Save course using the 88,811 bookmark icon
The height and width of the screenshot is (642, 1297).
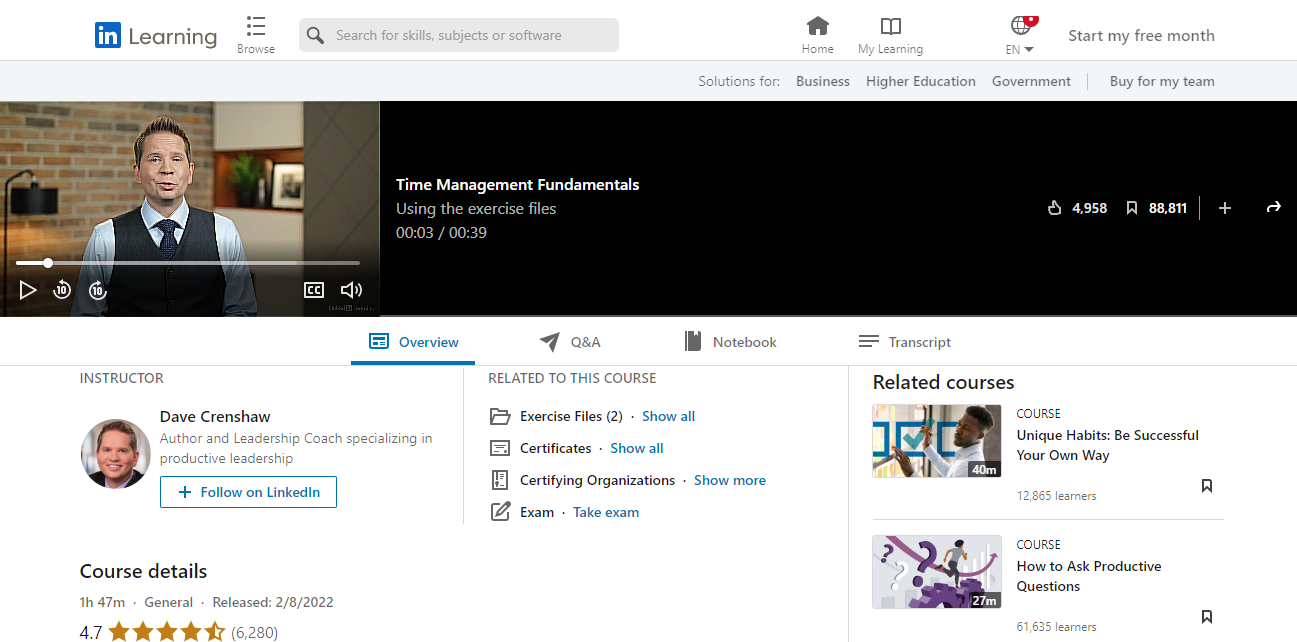coord(1132,208)
